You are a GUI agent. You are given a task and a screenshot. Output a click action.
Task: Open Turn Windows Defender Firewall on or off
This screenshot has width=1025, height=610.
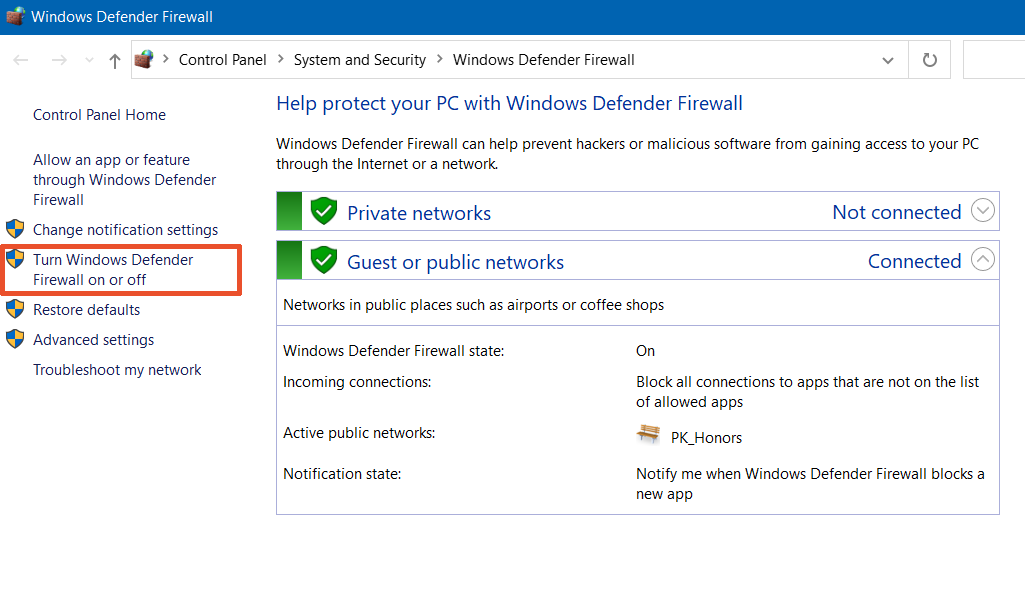tap(113, 269)
